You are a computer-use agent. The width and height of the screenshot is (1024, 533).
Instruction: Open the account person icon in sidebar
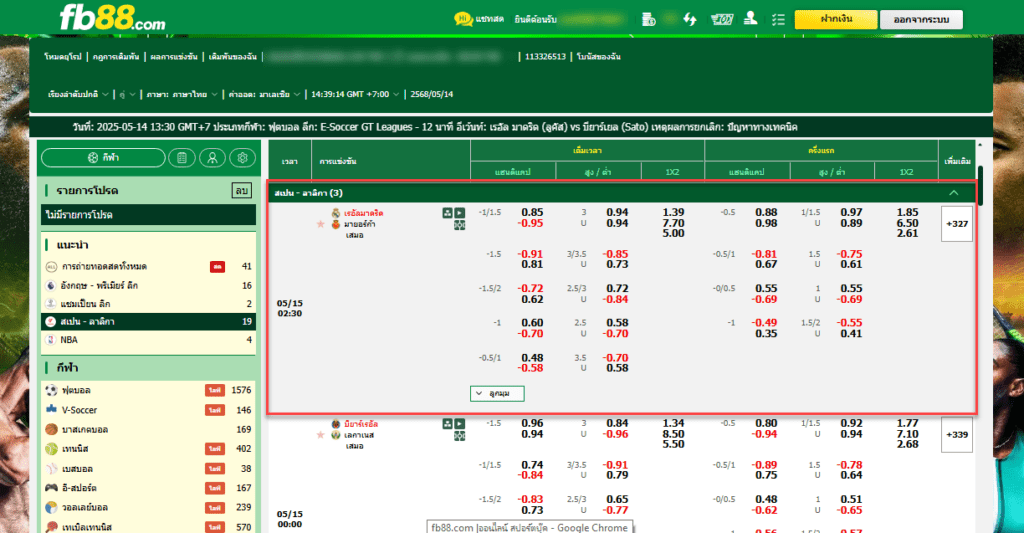tap(212, 157)
